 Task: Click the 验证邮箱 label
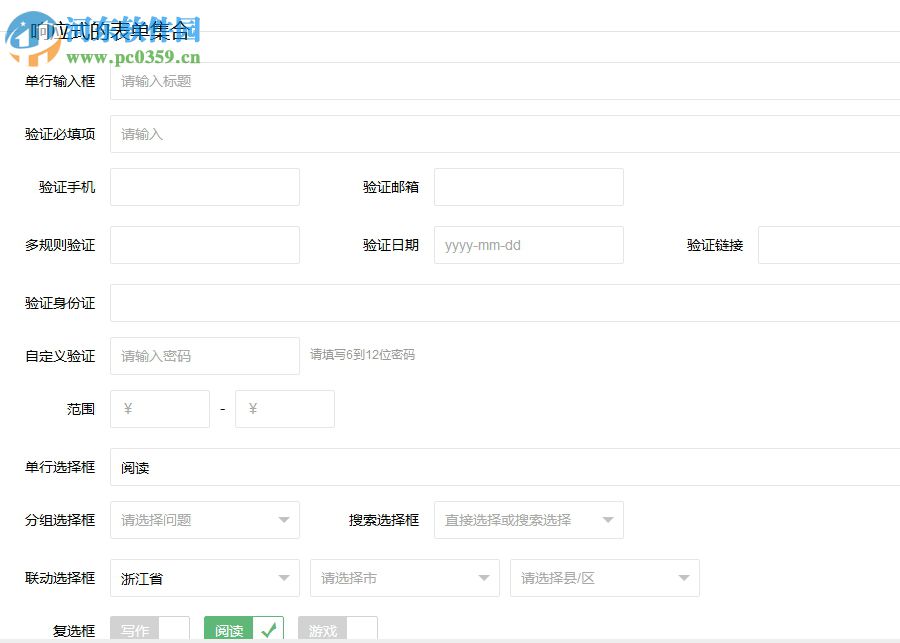click(x=390, y=187)
